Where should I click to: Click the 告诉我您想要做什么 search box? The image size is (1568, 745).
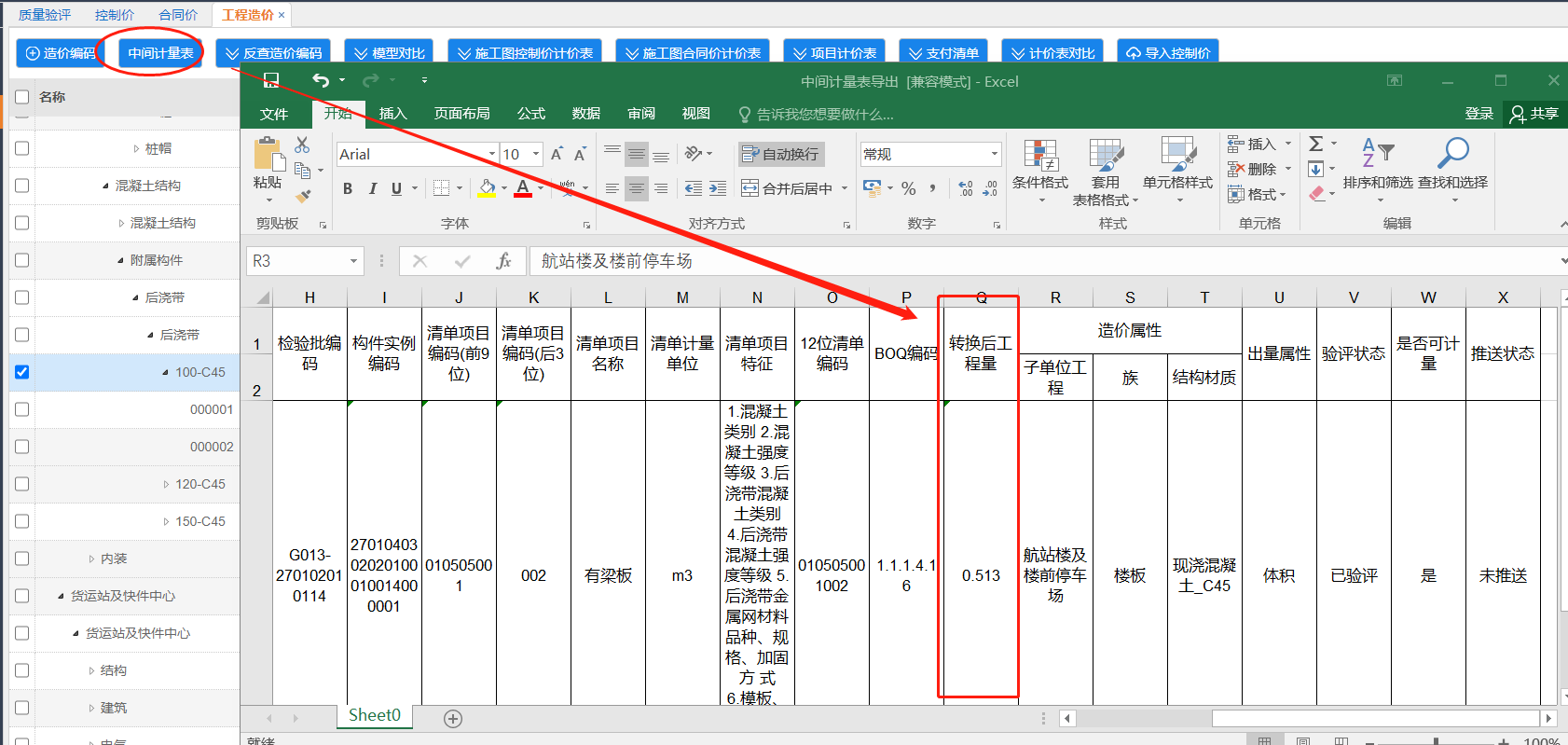817,114
